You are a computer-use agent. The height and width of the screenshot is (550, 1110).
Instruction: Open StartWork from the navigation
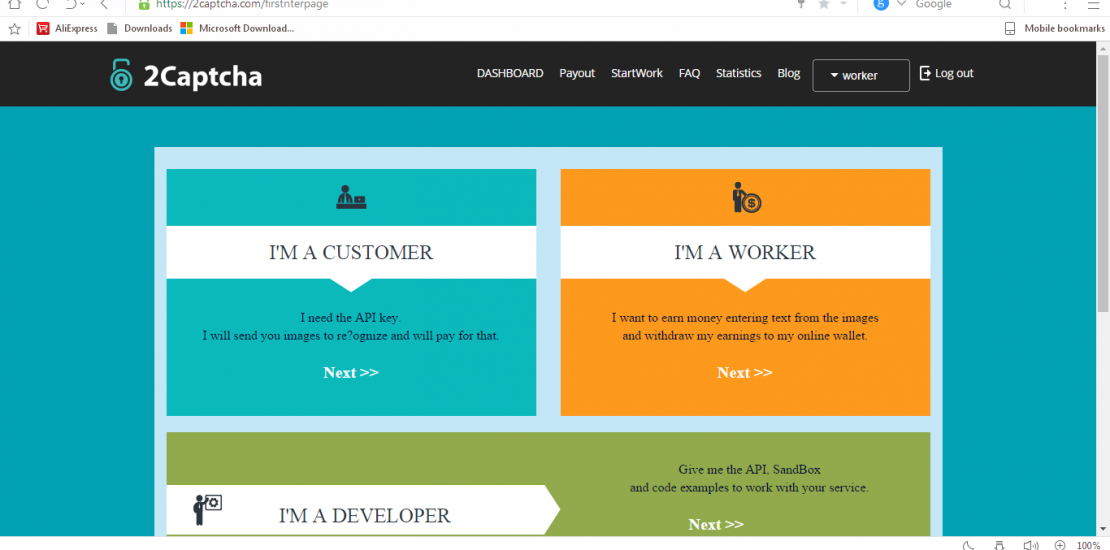tap(637, 73)
